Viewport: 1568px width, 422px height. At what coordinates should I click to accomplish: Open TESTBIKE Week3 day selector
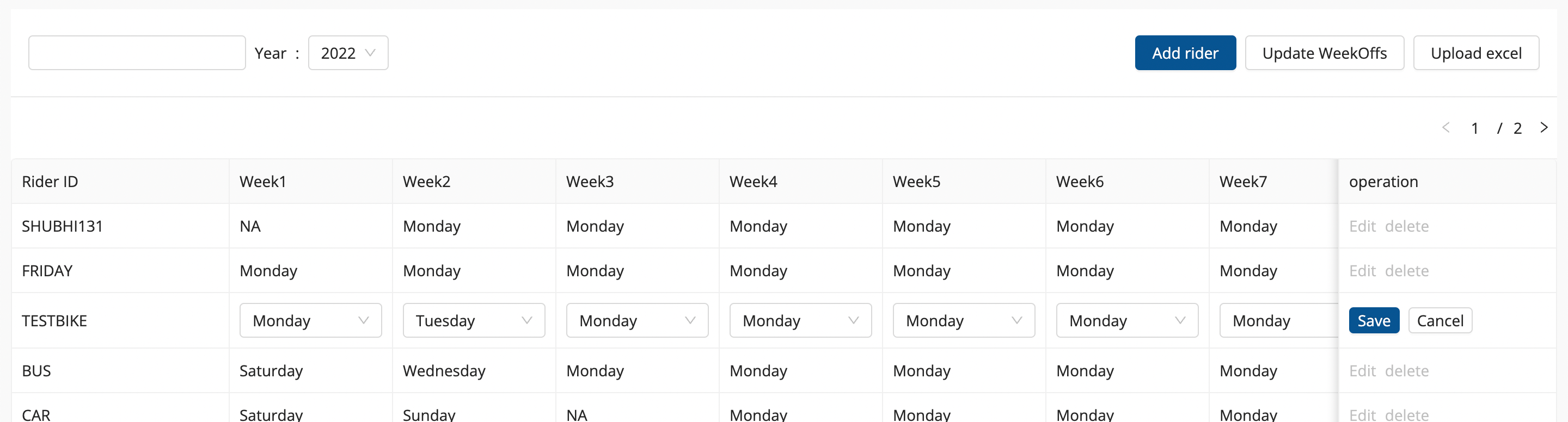pyautogui.click(x=636, y=320)
